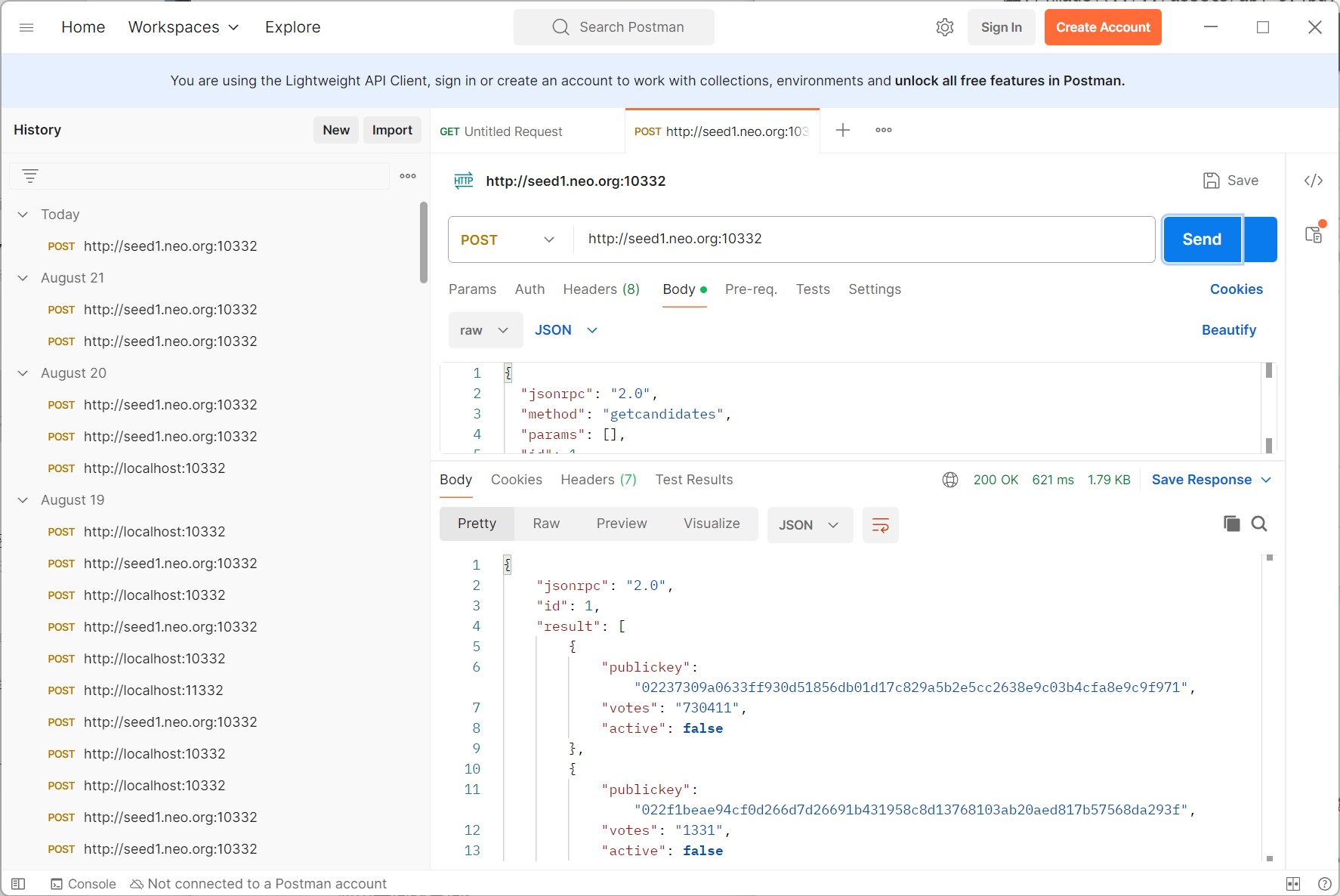Open the Today POST seed1.neo.org:10332 history entry
The image size is (1340, 896).
[152, 246]
